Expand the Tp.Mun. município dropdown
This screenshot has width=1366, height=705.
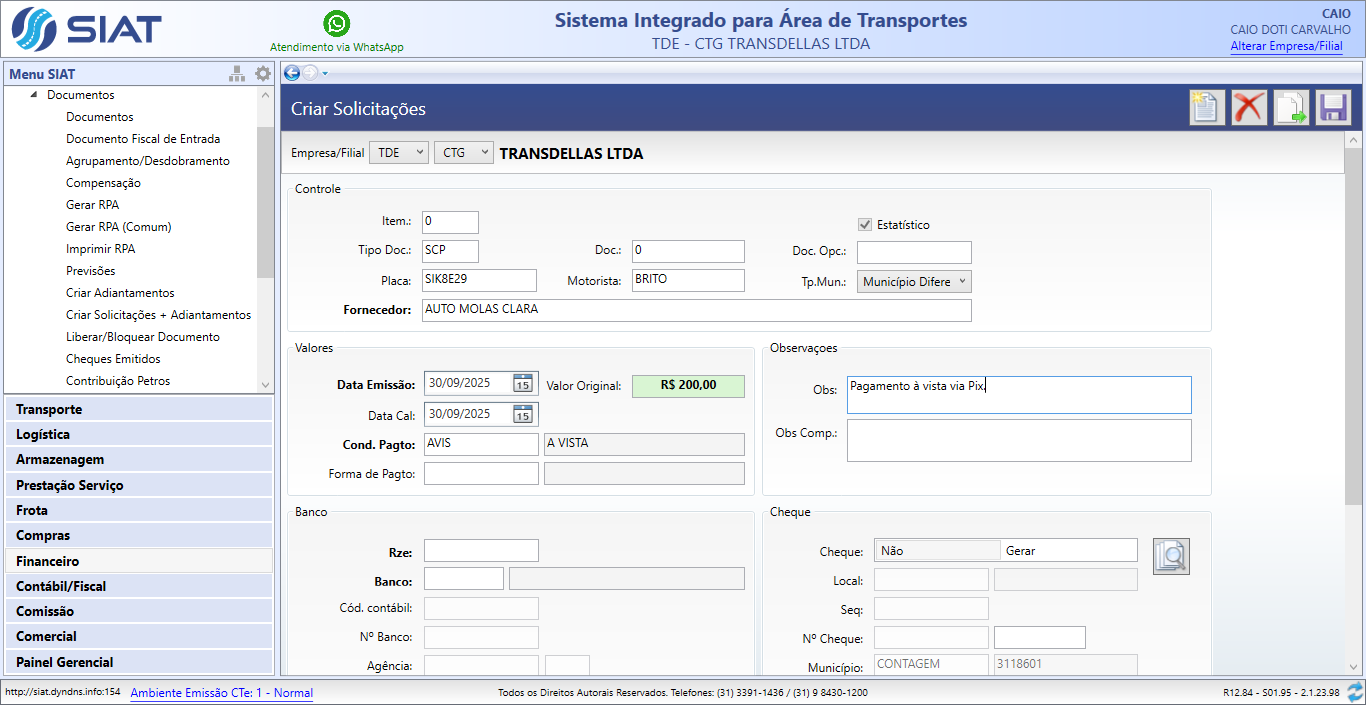[914, 282]
